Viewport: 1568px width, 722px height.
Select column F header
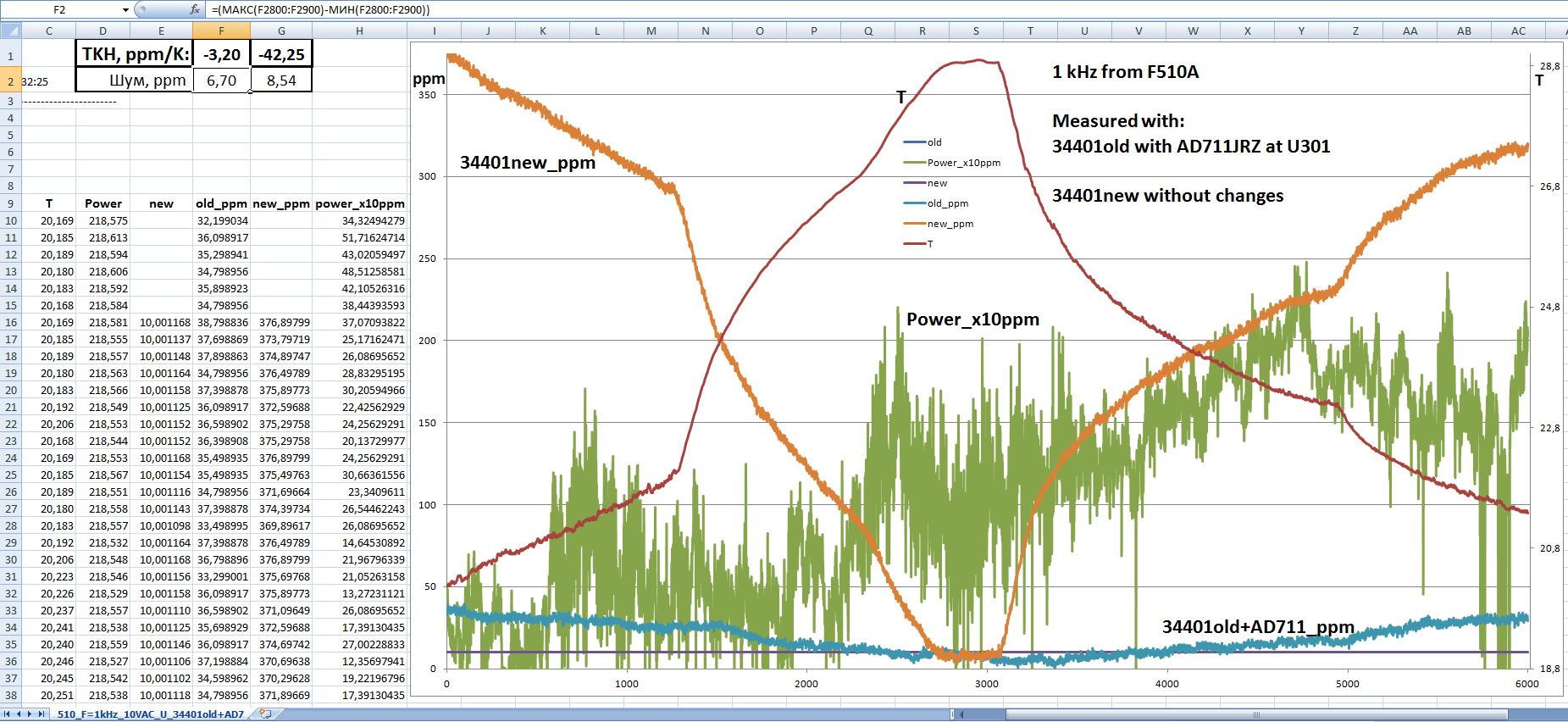point(221,31)
